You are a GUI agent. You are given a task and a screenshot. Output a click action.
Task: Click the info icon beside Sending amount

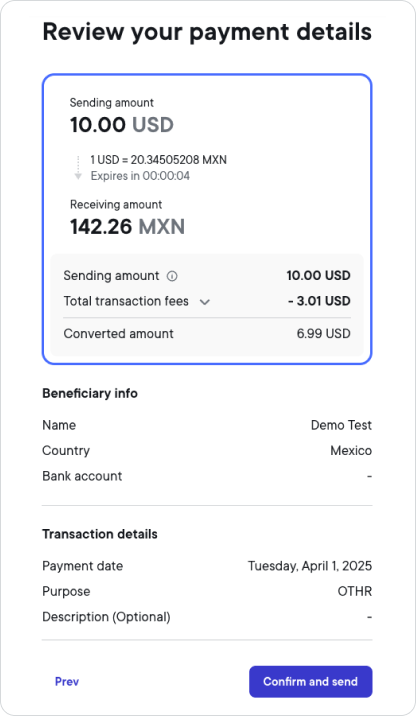[x=172, y=276]
